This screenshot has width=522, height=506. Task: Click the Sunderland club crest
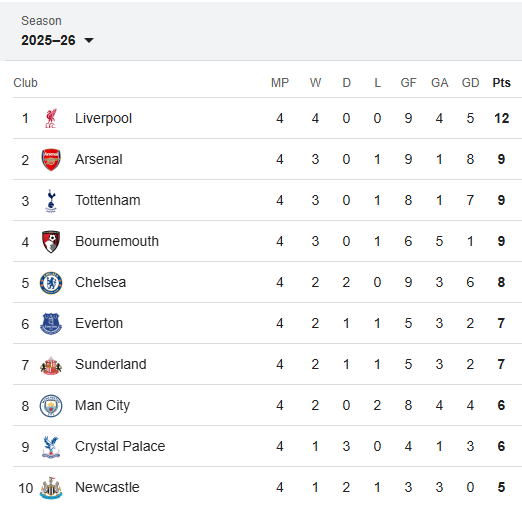coord(51,365)
